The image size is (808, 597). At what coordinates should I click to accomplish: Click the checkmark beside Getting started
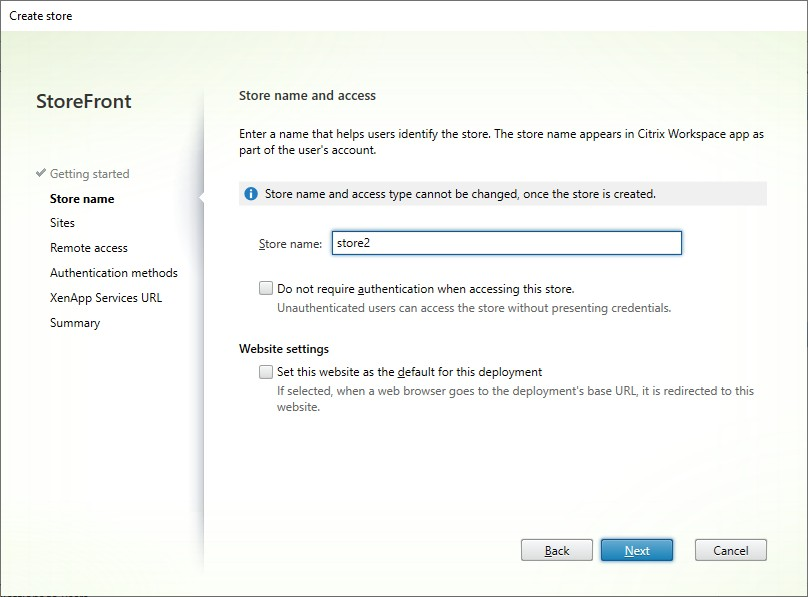point(41,174)
